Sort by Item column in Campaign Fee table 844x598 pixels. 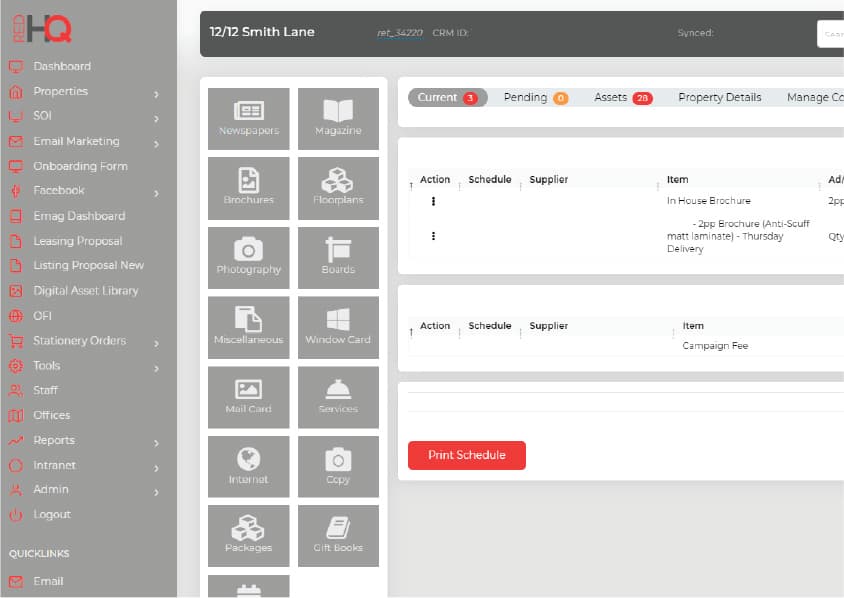tap(693, 326)
